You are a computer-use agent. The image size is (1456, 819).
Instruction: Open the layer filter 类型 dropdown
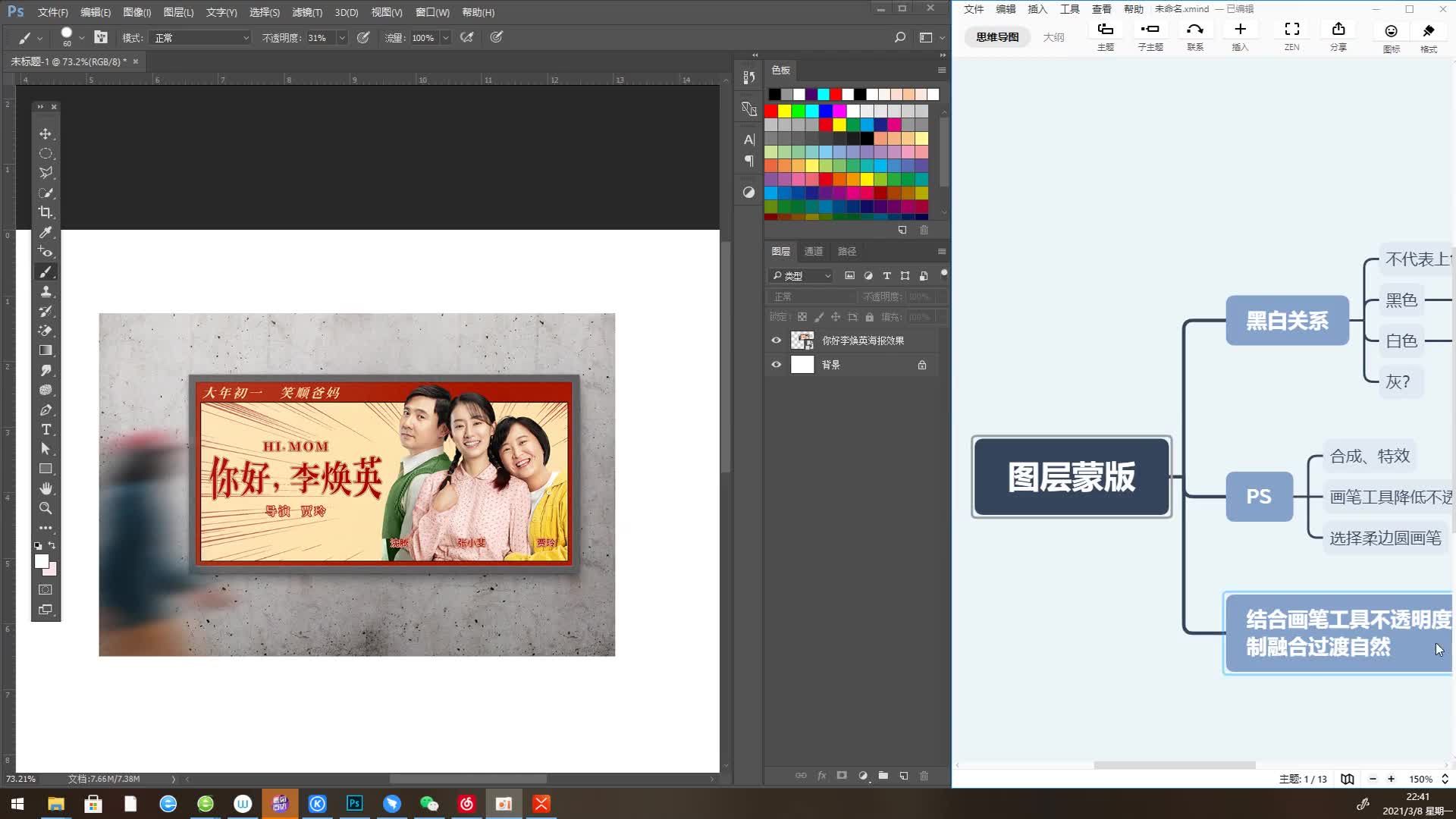tap(801, 276)
